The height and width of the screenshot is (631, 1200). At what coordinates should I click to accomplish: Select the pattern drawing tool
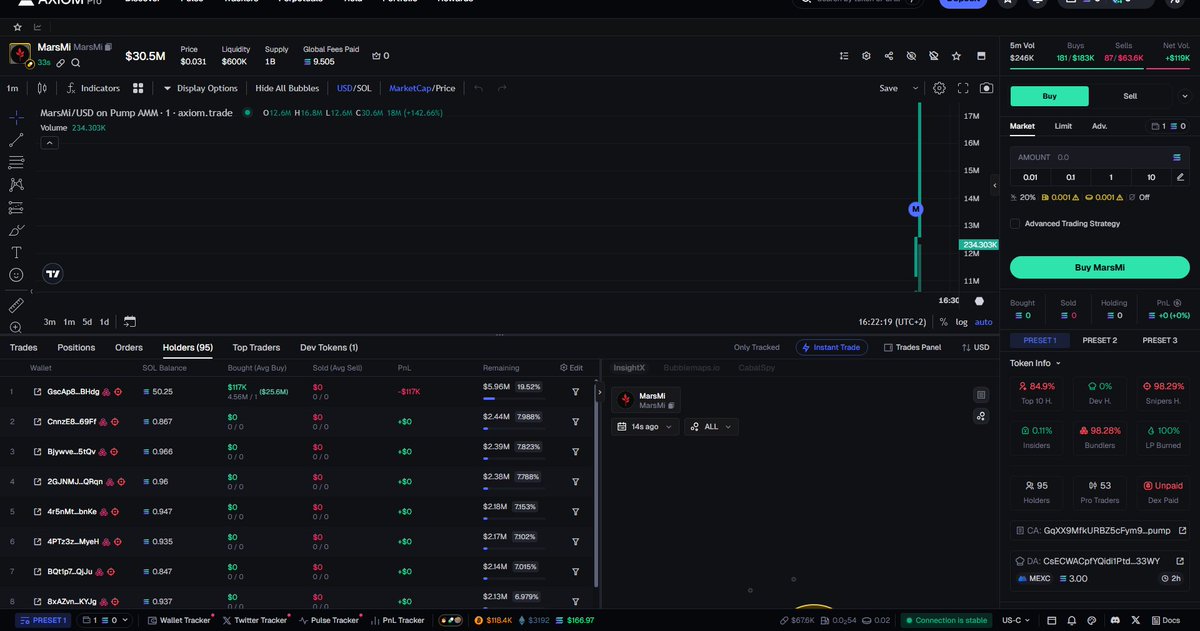pyautogui.click(x=16, y=185)
